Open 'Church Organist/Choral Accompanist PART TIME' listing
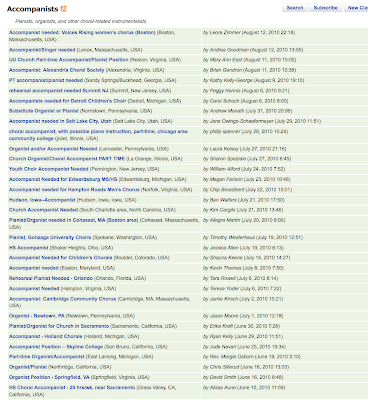 coord(67,159)
